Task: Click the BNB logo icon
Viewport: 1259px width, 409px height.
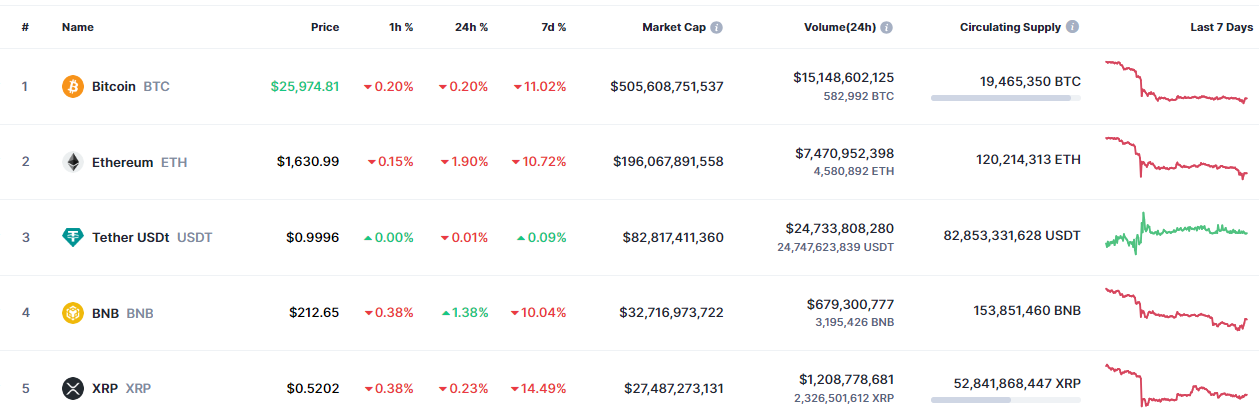Action: (73, 313)
